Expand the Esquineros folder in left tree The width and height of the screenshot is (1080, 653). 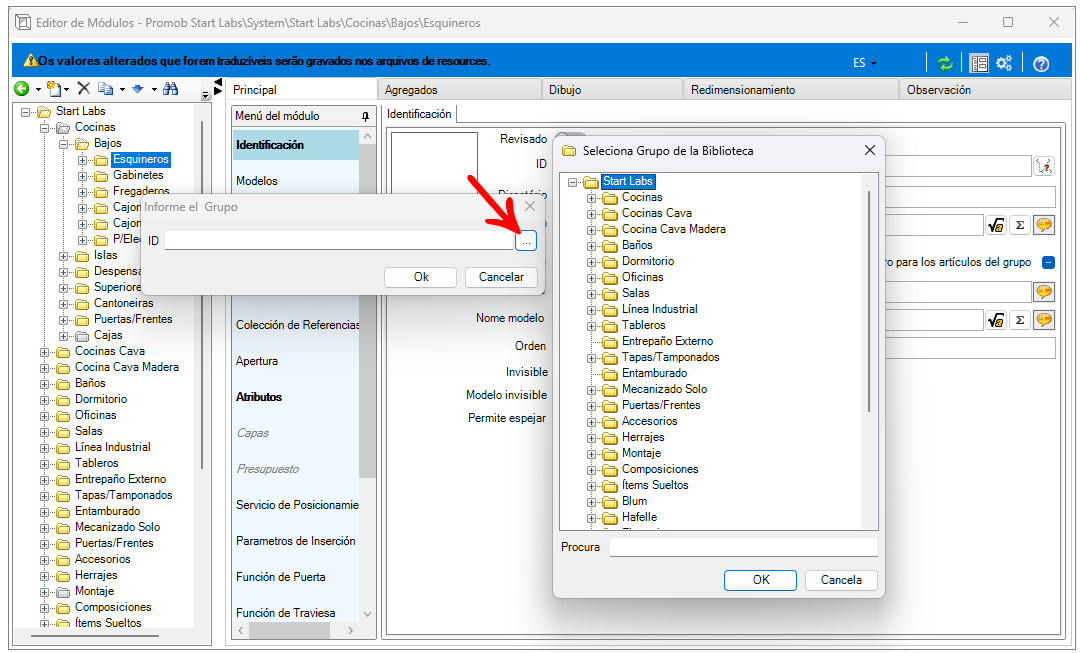[x=83, y=160]
